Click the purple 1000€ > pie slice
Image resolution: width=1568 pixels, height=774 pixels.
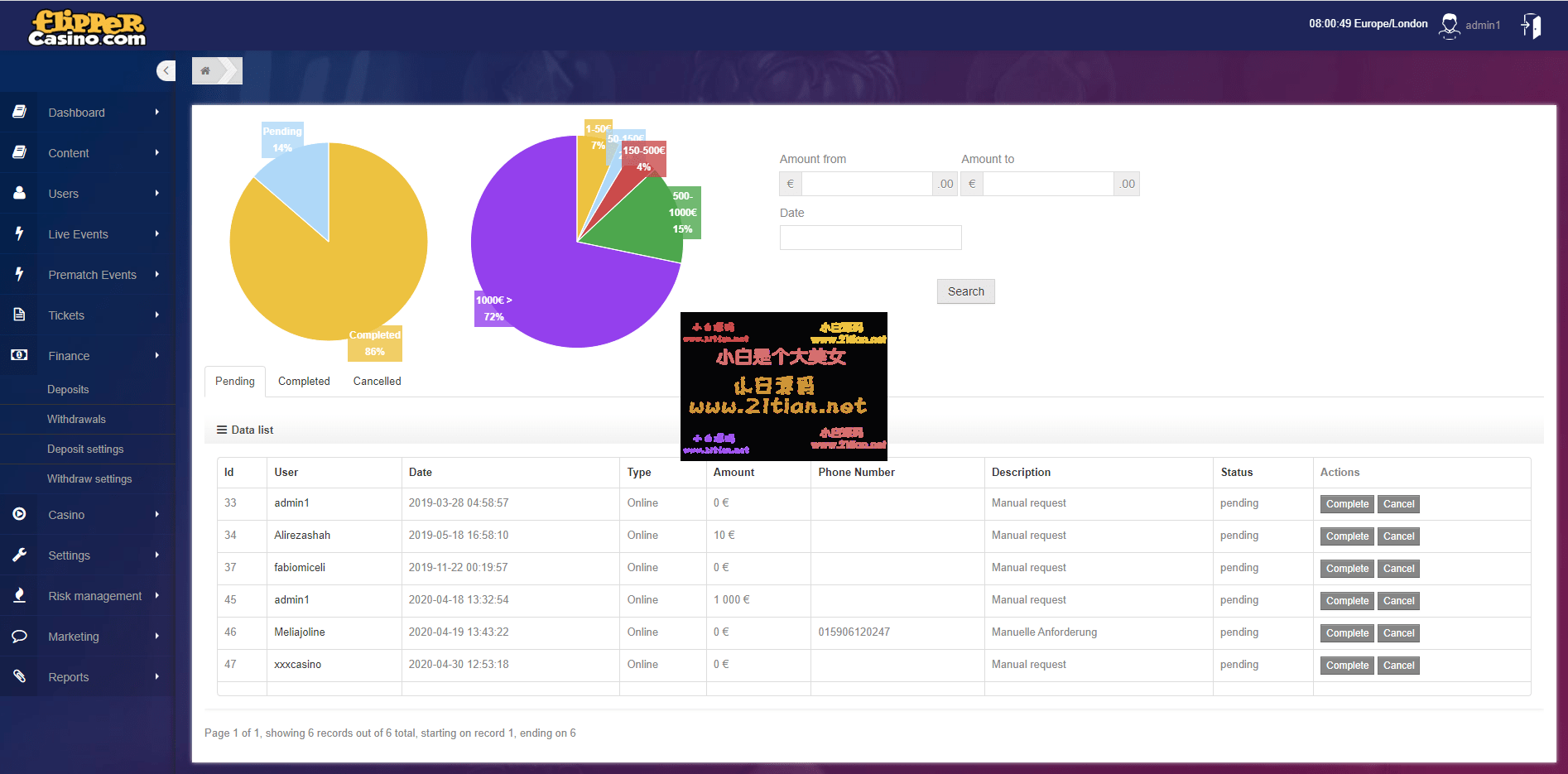tap(546, 273)
